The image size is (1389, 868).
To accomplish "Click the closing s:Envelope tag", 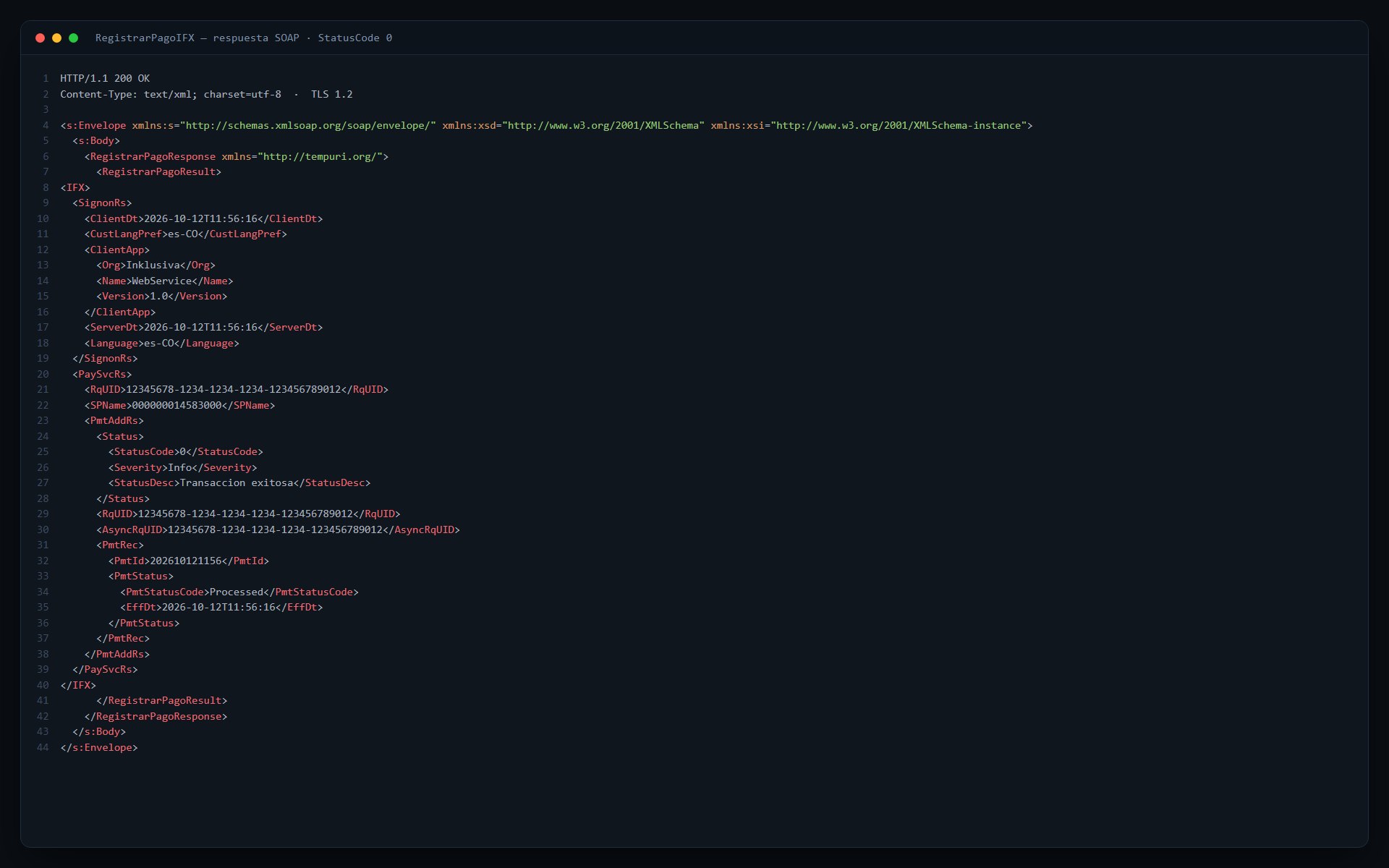I will pyautogui.click(x=99, y=747).
